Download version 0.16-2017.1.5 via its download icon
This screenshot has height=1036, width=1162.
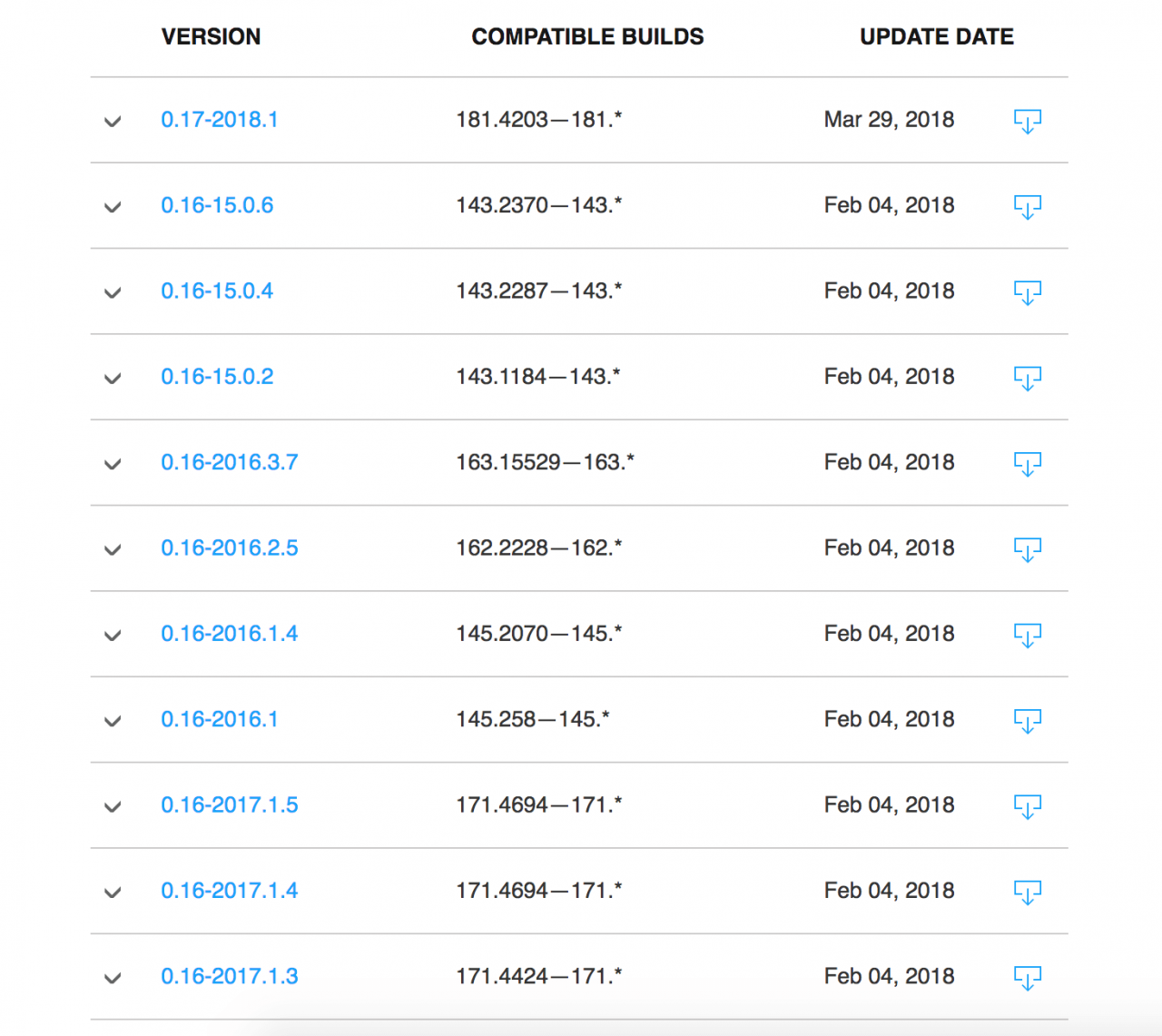(x=1027, y=805)
